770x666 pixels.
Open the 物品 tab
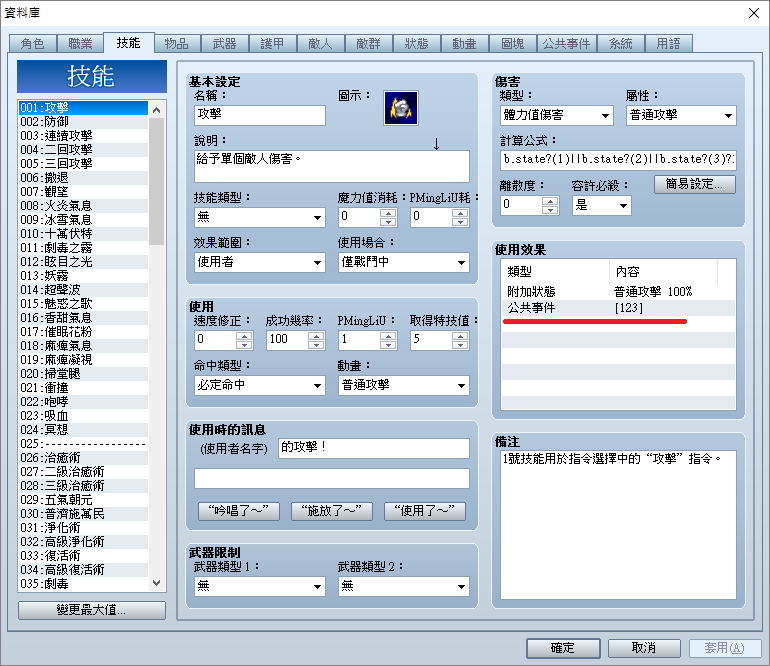pos(177,44)
